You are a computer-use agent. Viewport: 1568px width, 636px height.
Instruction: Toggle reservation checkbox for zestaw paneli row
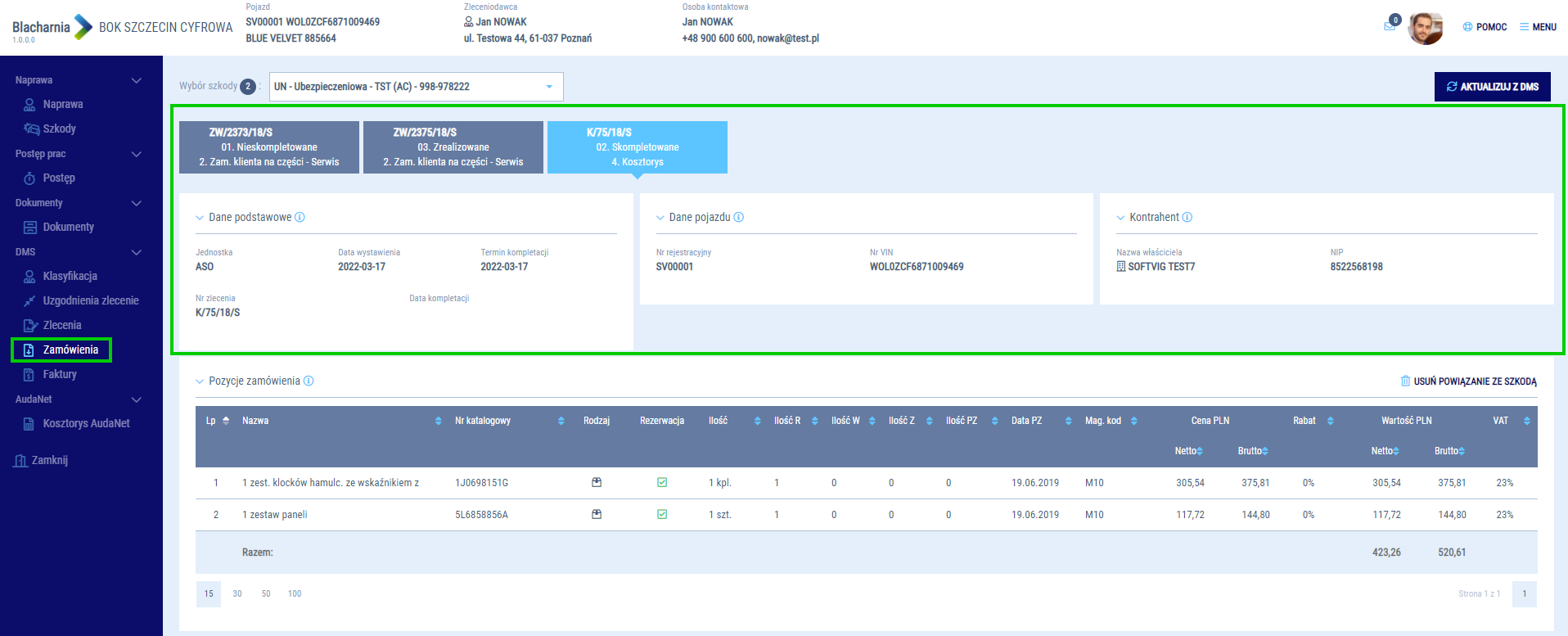(x=662, y=515)
